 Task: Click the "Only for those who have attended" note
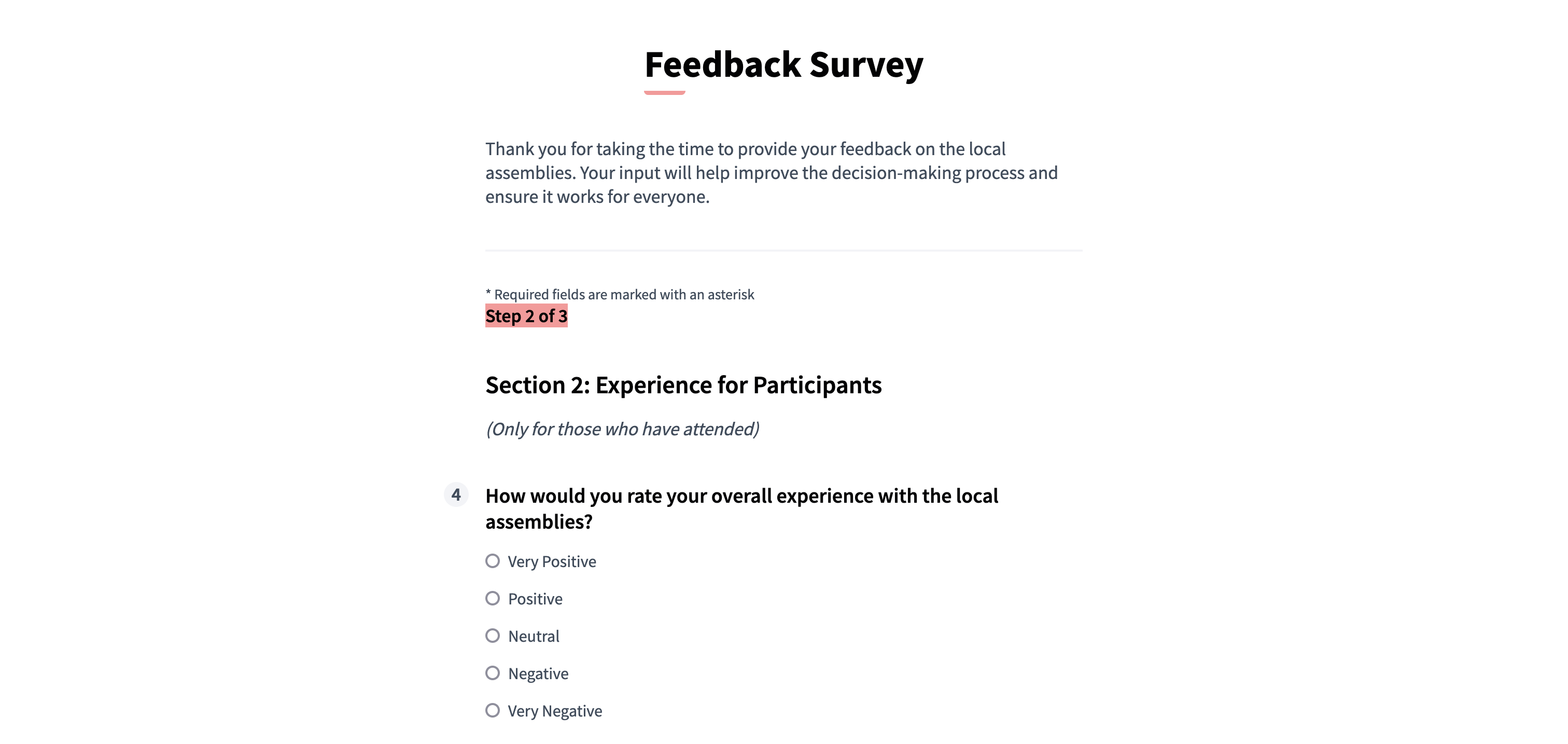pos(622,429)
